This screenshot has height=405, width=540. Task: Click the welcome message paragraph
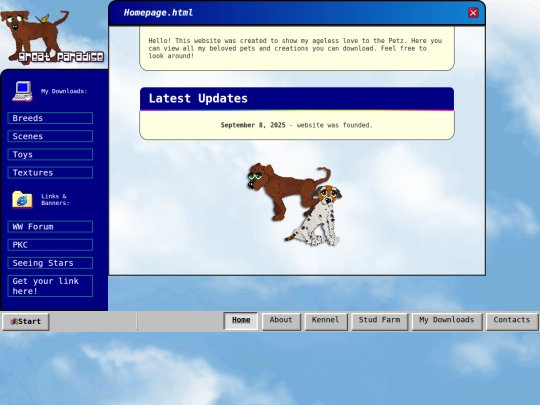[295, 48]
